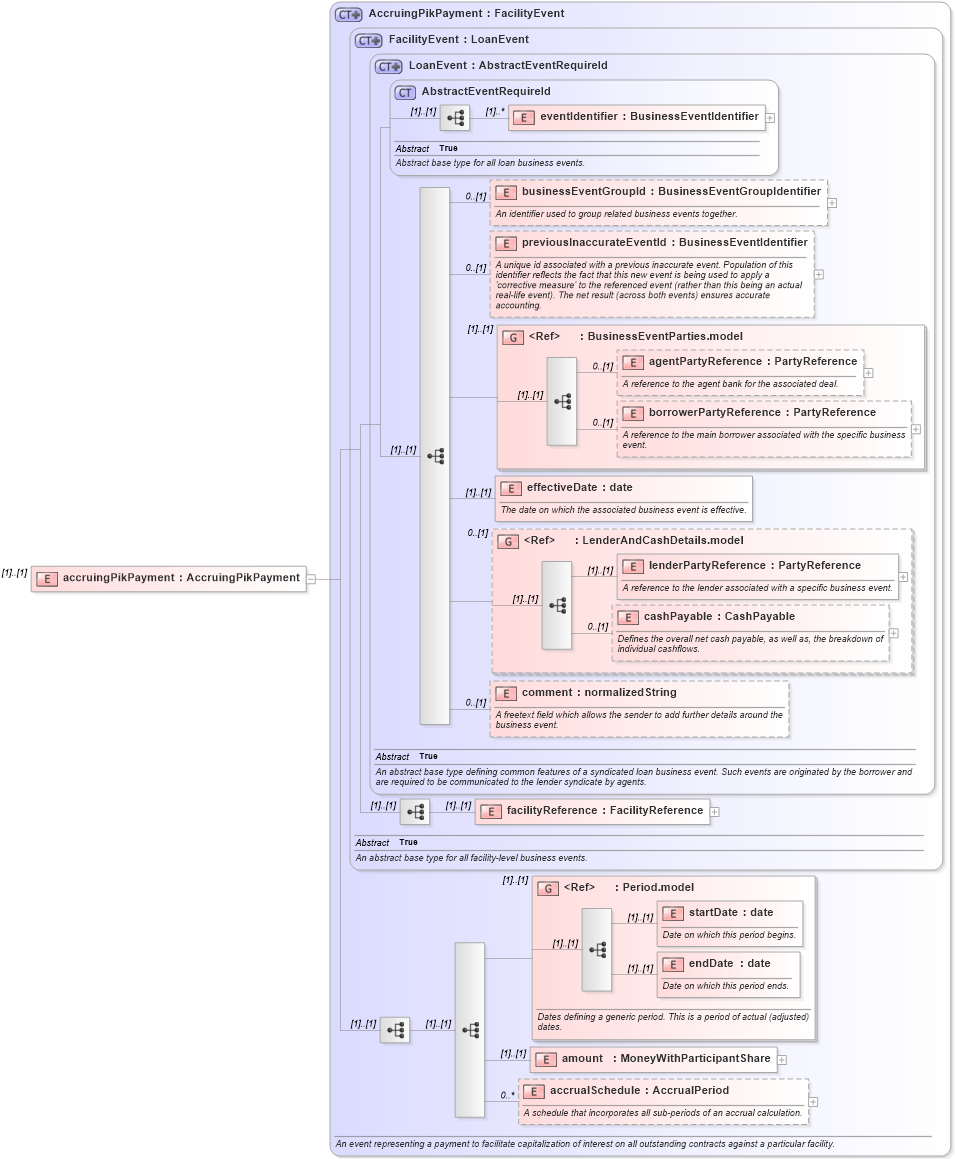Screen dimensions: 955x1159
Task: Select the E icon of lenderPartyReference
Action: click(633, 565)
